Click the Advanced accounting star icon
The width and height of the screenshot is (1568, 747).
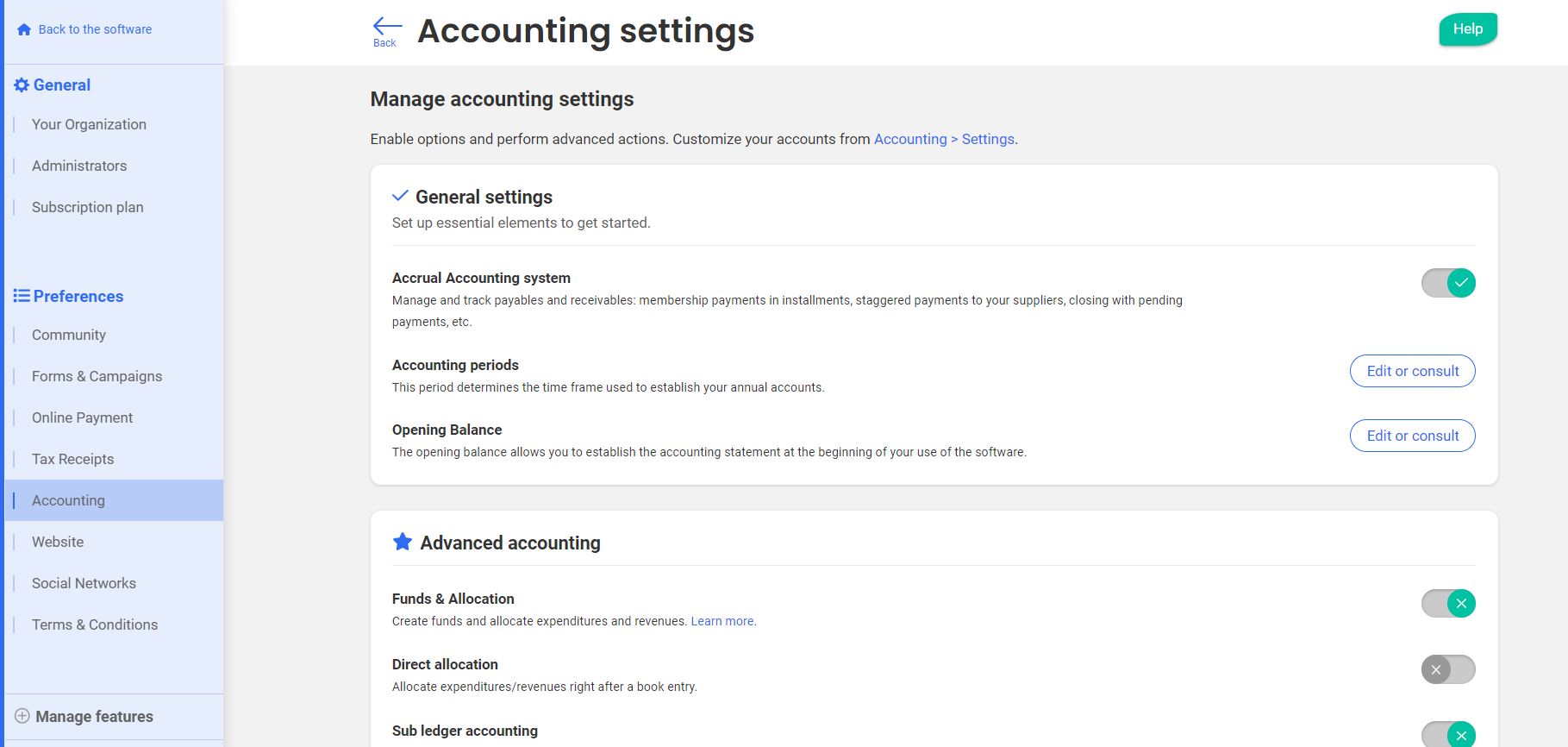[402, 542]
